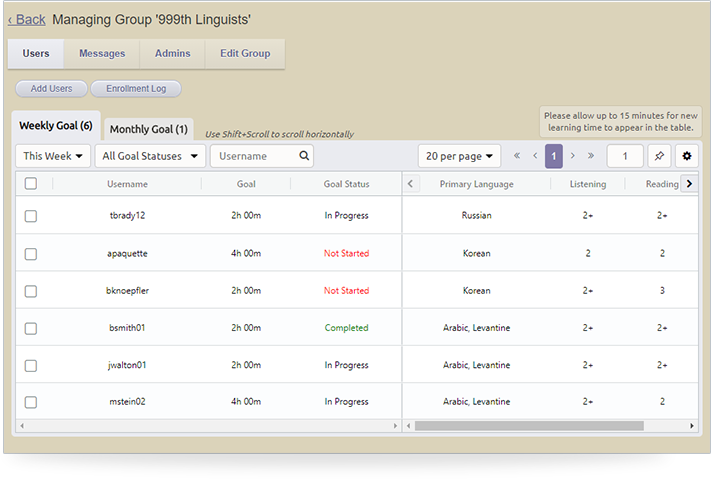Open table settings gear icon
This screenshot has height=479, width=711.
686,156
